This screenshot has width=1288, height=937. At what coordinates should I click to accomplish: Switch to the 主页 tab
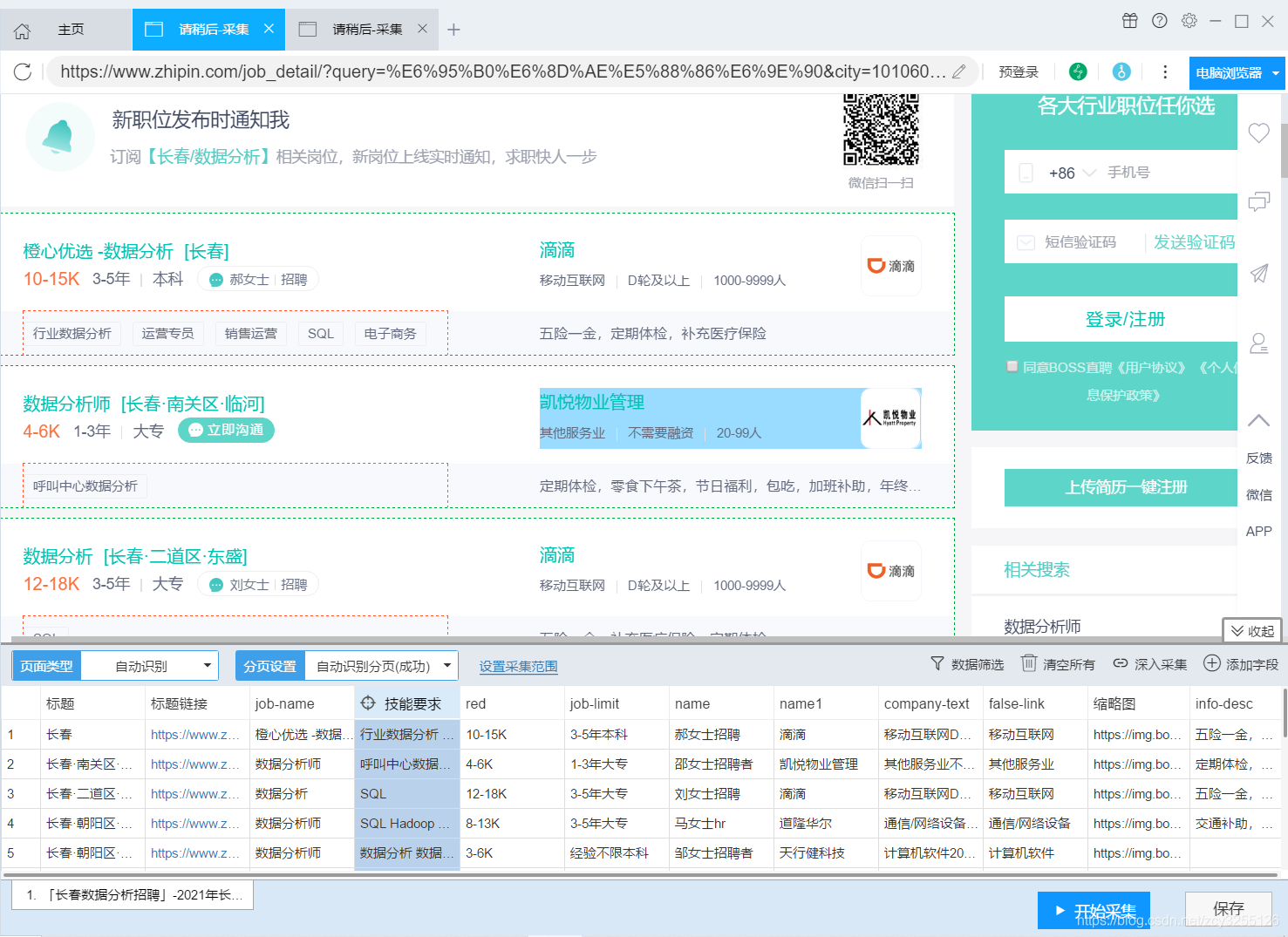click(x=71, y=30)
